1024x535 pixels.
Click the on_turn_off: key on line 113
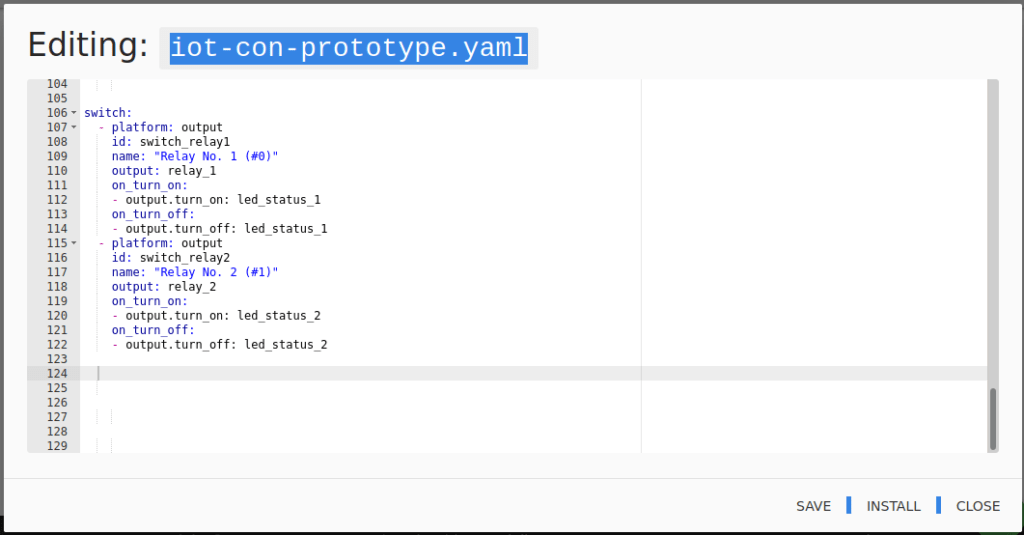click(153, 214)
